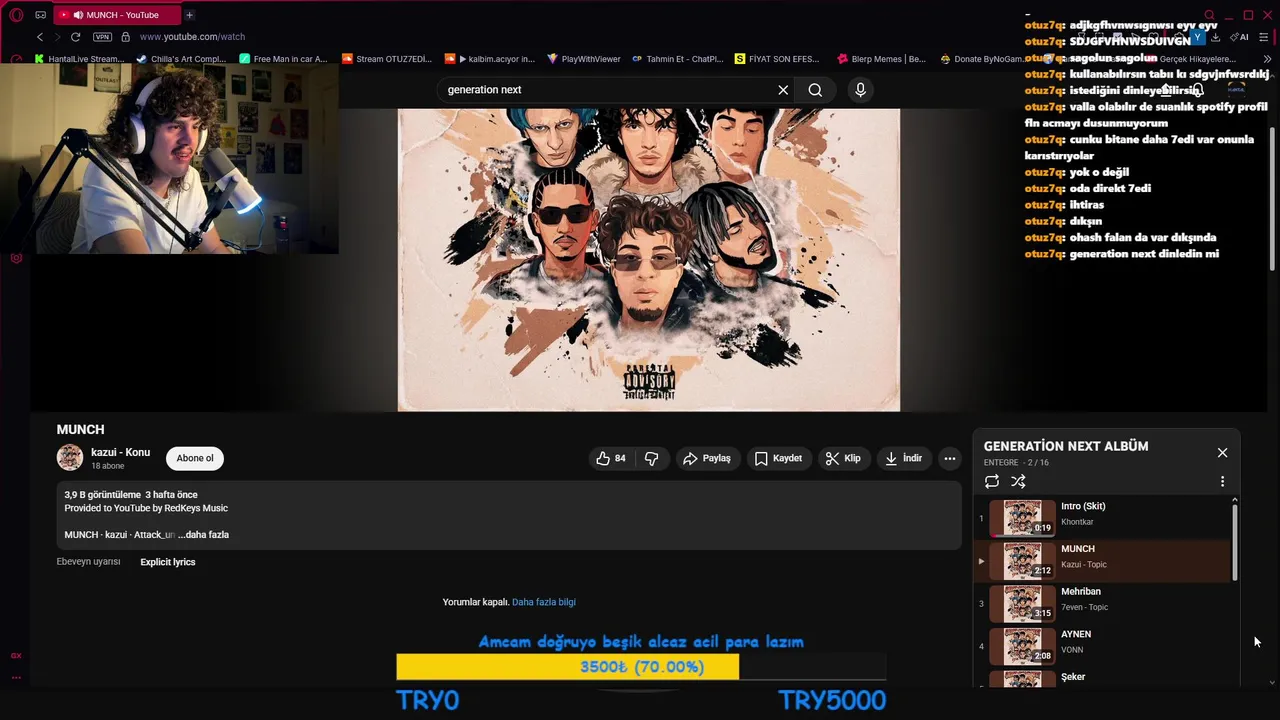1280x720 pixels.
Task: Subscribe with Abone ol button
Action: [x=195, y=458]
